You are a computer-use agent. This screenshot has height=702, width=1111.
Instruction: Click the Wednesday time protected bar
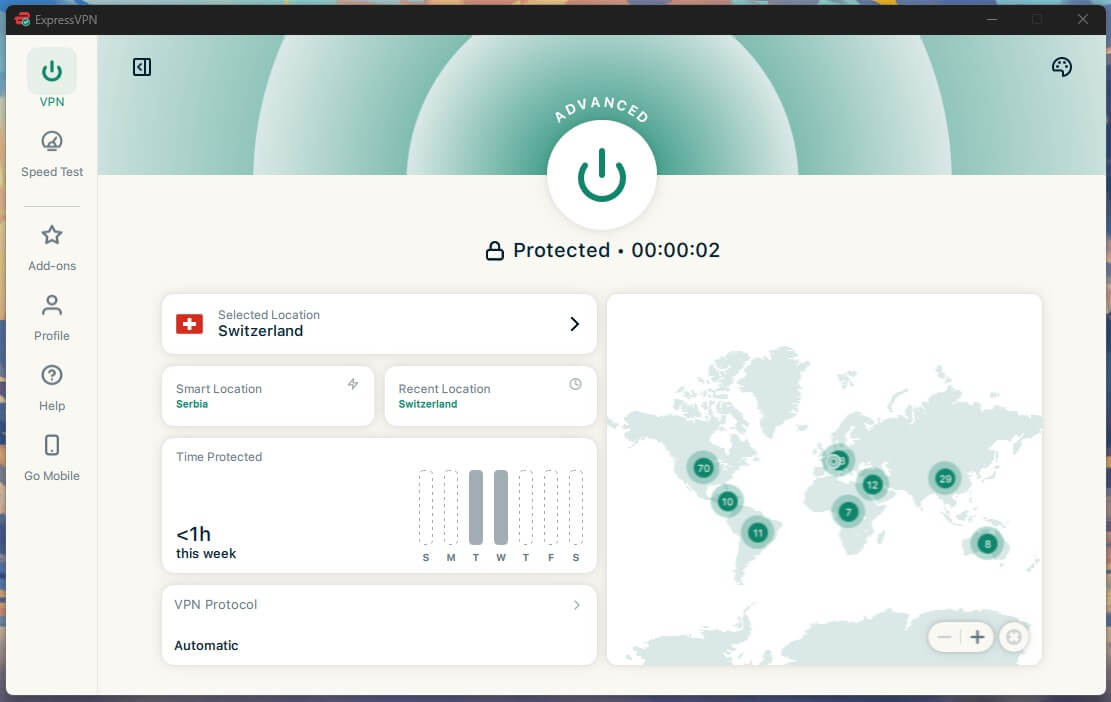[x=501, y=507]
